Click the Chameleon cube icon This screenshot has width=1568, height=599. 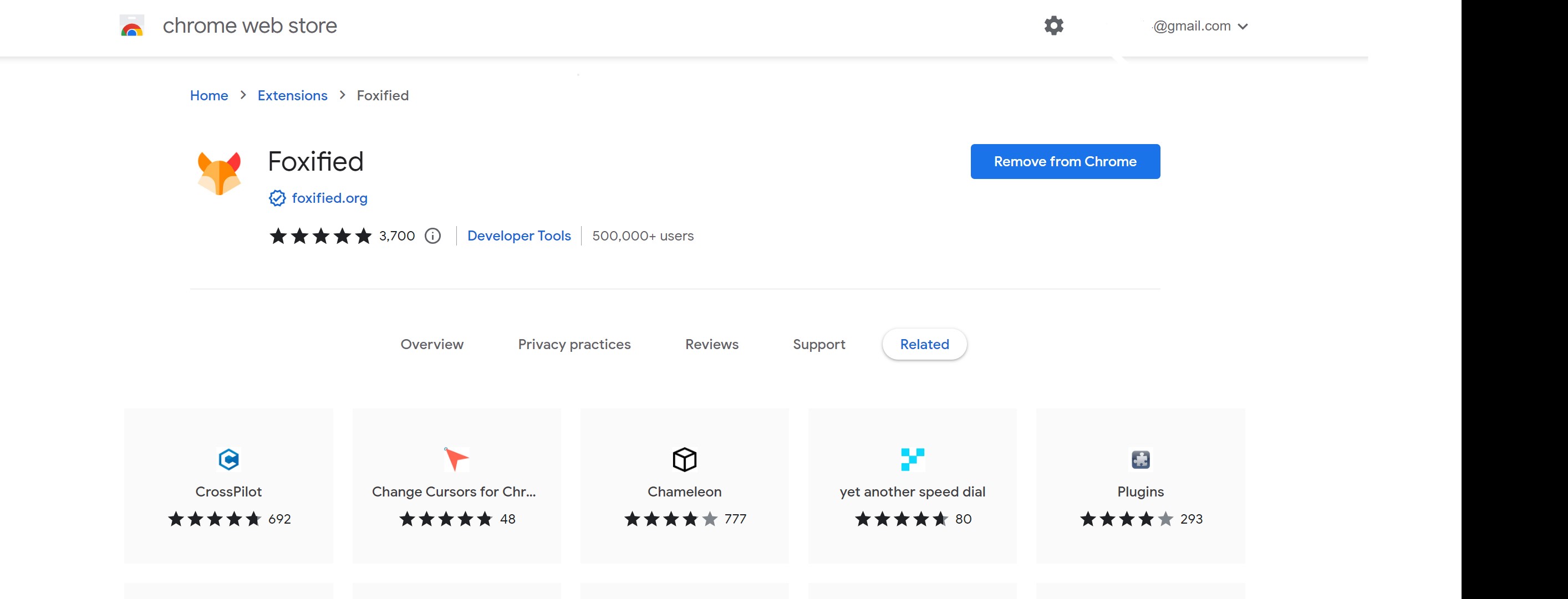click(x=684, y=460)
